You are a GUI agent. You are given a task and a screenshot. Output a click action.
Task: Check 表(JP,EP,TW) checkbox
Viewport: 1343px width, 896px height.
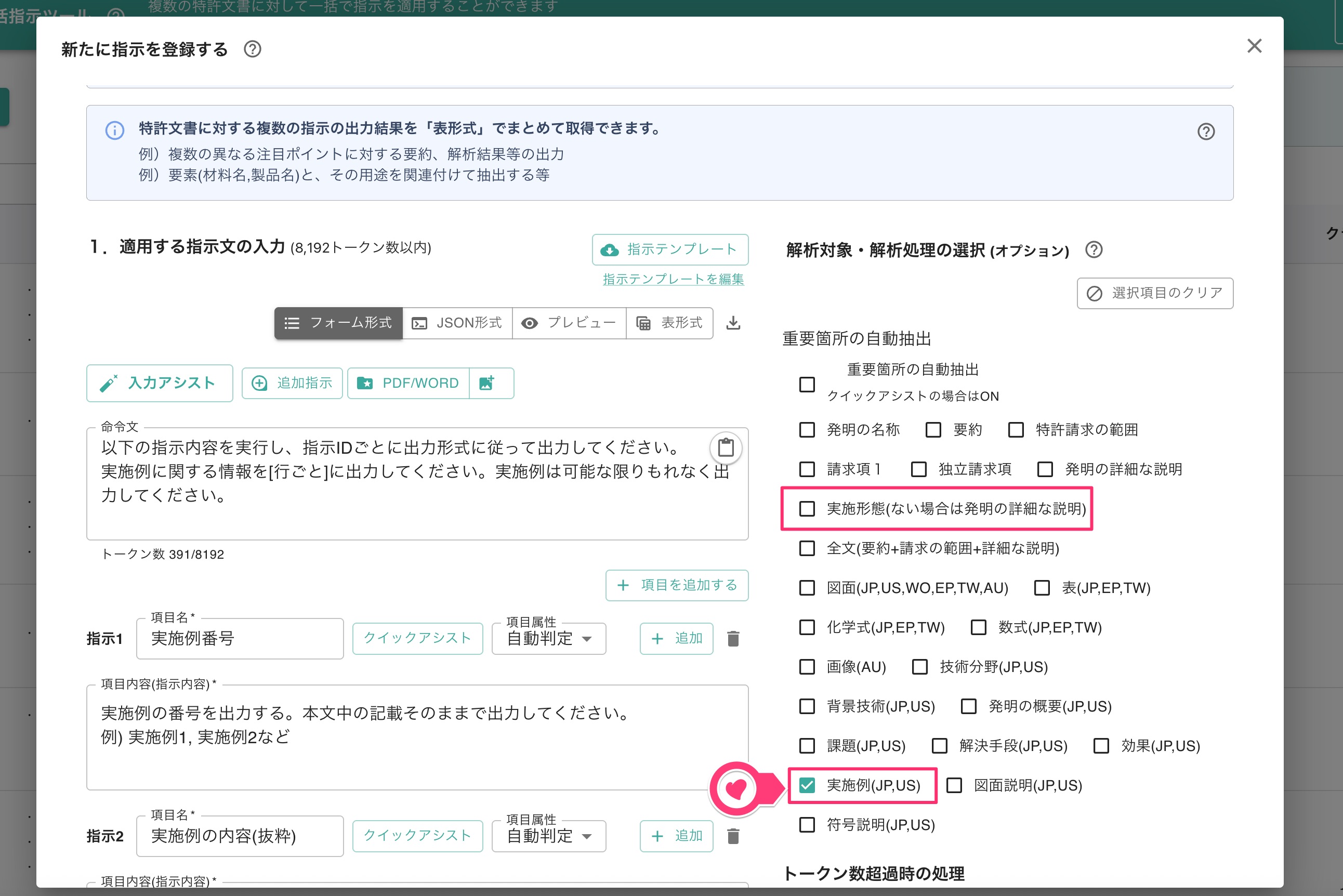click(1042, 588)
